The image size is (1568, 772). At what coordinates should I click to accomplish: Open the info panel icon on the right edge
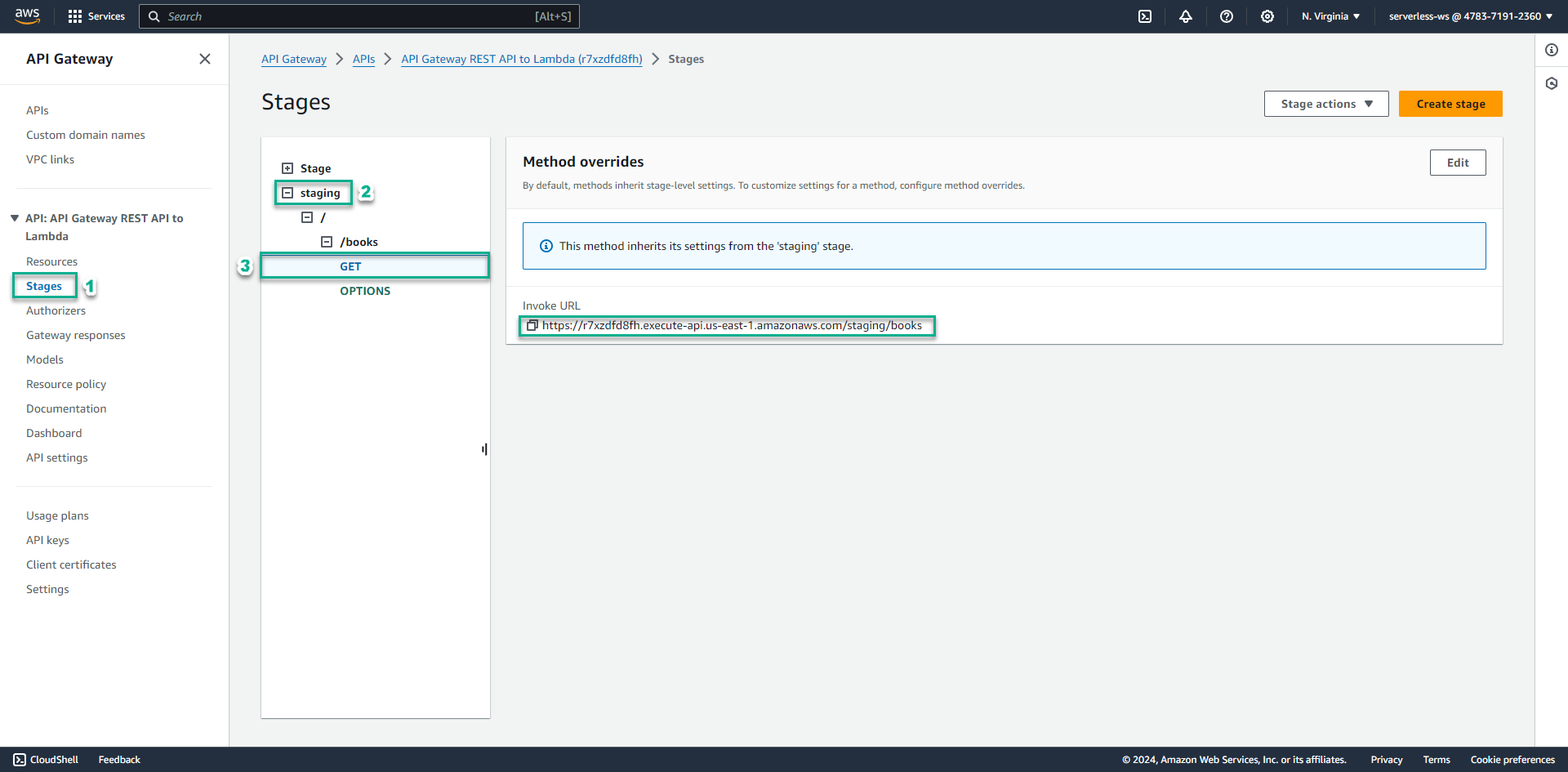[1552, 50]
